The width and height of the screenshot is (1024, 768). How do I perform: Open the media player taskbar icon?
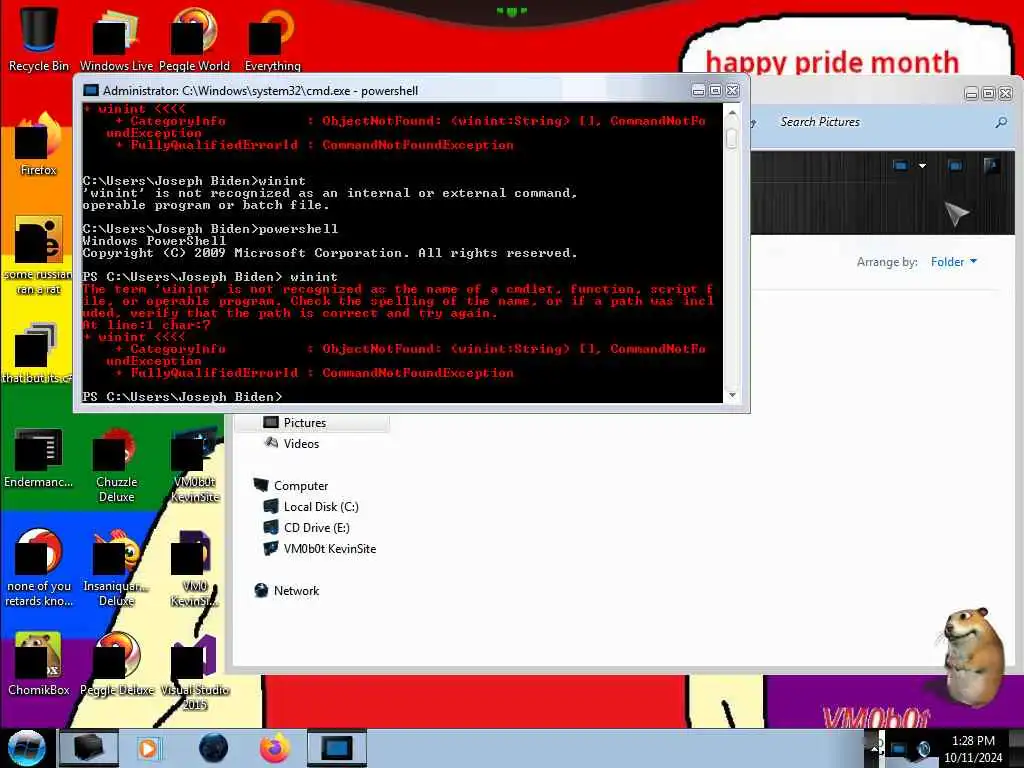coord(149,748)
